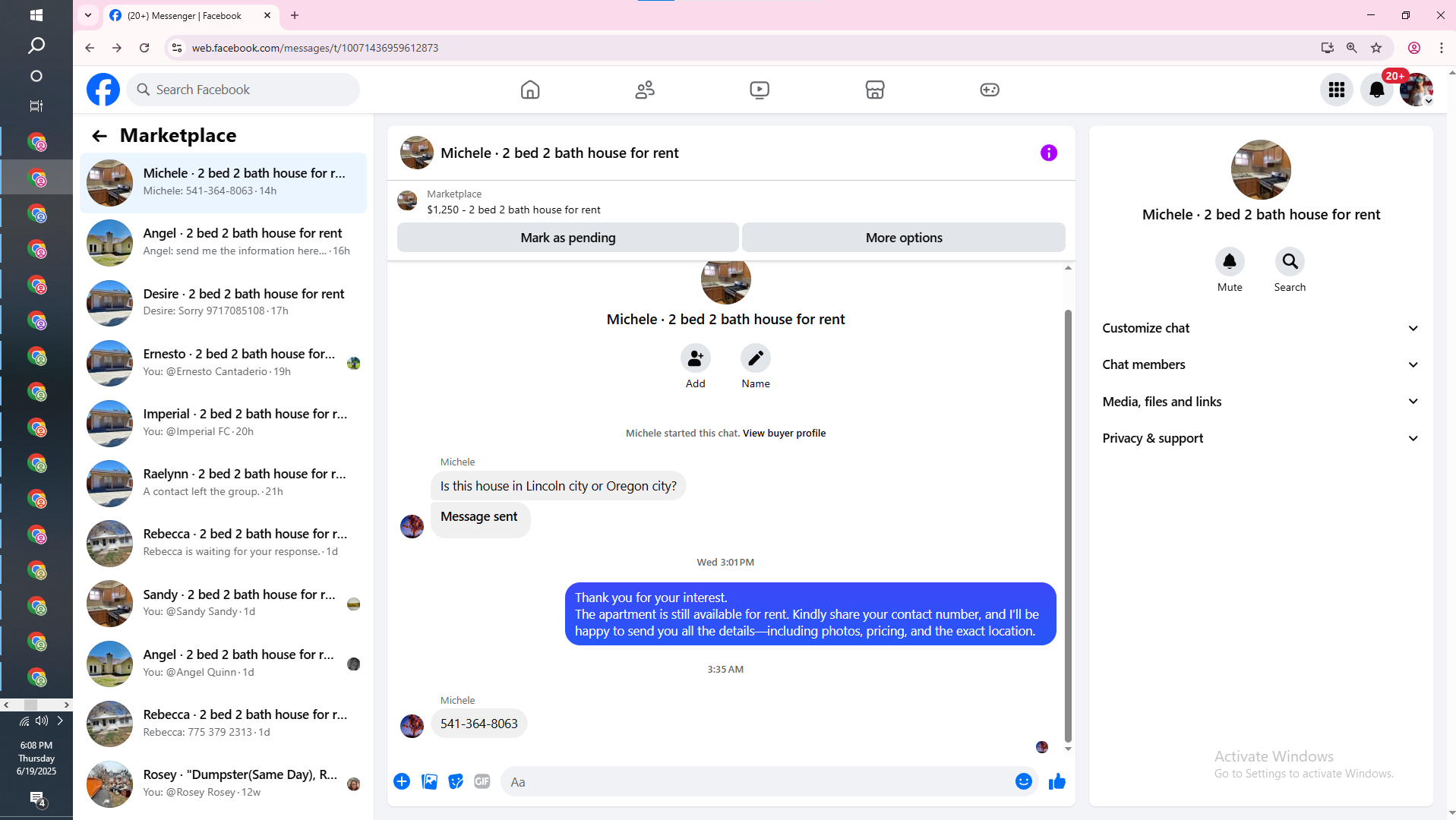
Task: Open Angel chat saying send me the information
Action: point(223,242)
